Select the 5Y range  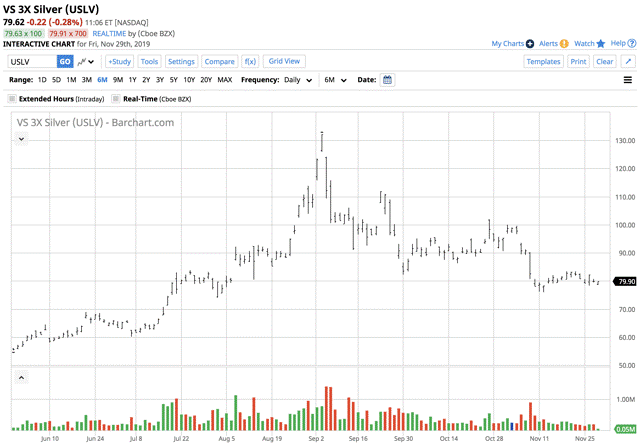[173, 80]
